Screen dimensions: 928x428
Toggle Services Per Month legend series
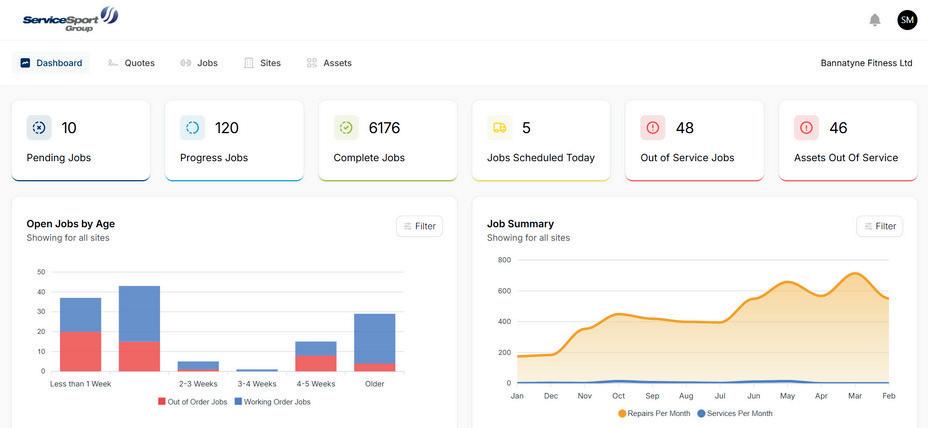(x=735, y=413)
